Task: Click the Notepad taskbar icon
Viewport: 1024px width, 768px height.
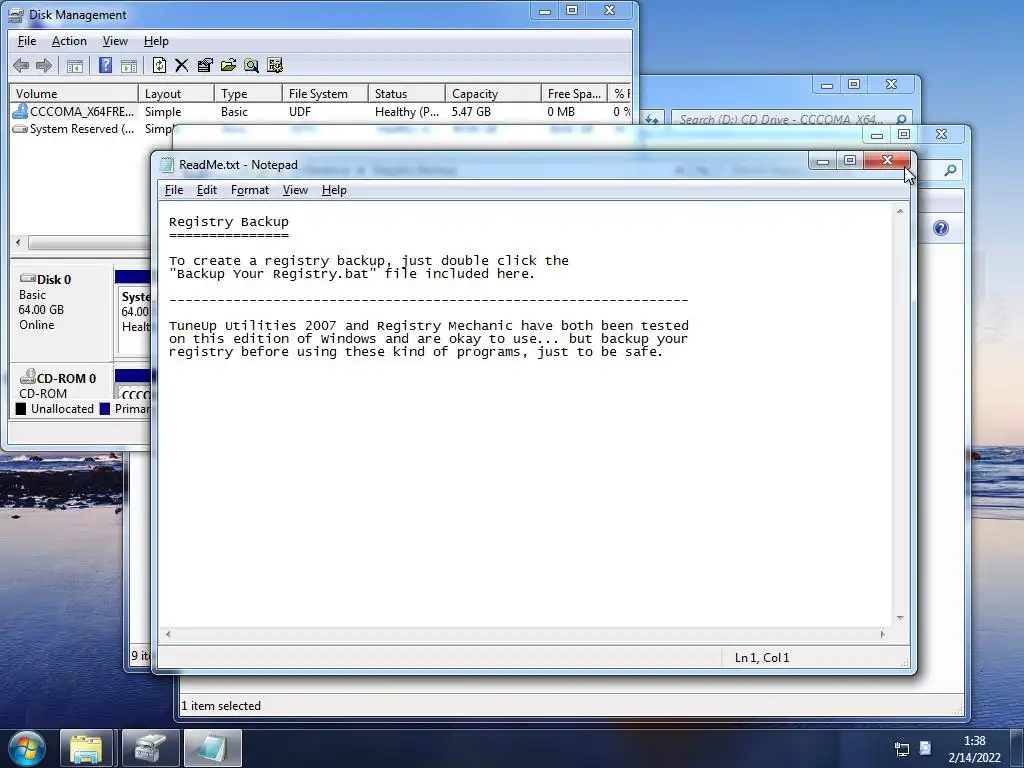Action: pos(213,748)
